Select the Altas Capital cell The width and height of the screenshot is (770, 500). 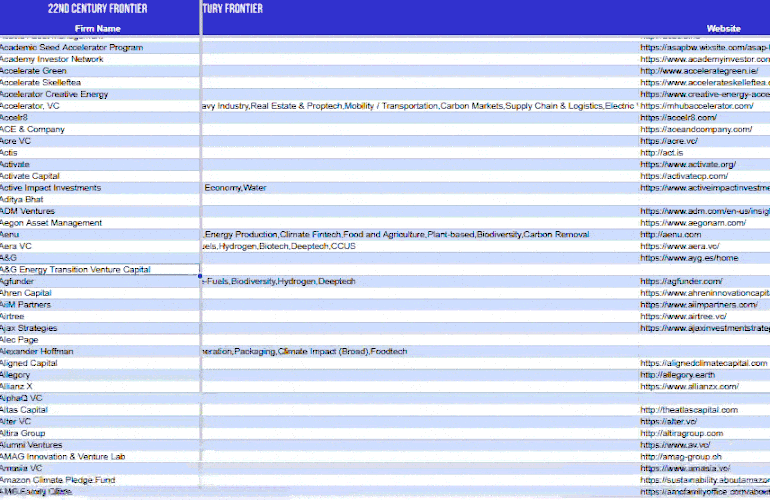coord(100,410)
